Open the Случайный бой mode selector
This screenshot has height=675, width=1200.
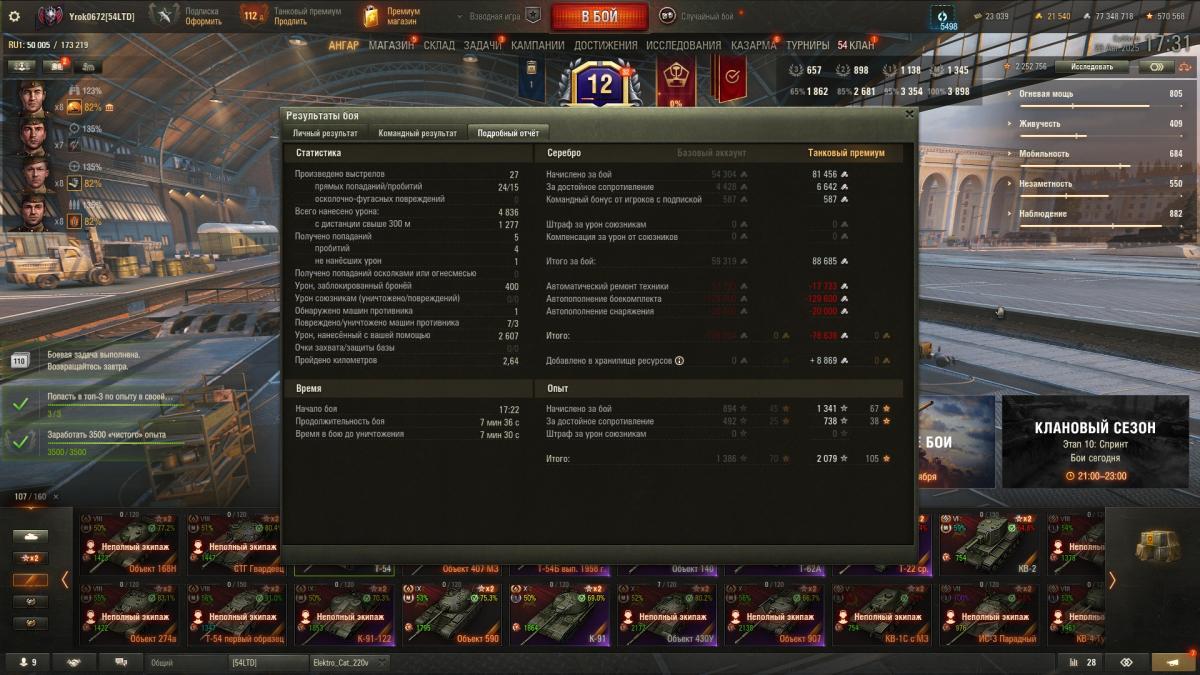pyautogui.click(x=698, y=16)
